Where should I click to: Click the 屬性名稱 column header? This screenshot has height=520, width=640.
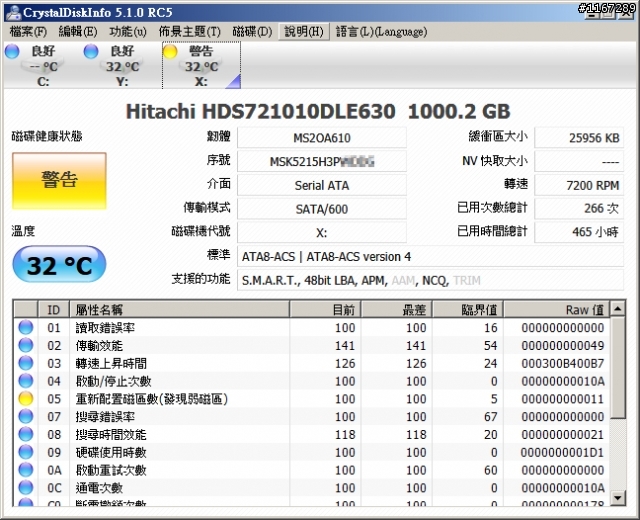[x=180, y=309]
